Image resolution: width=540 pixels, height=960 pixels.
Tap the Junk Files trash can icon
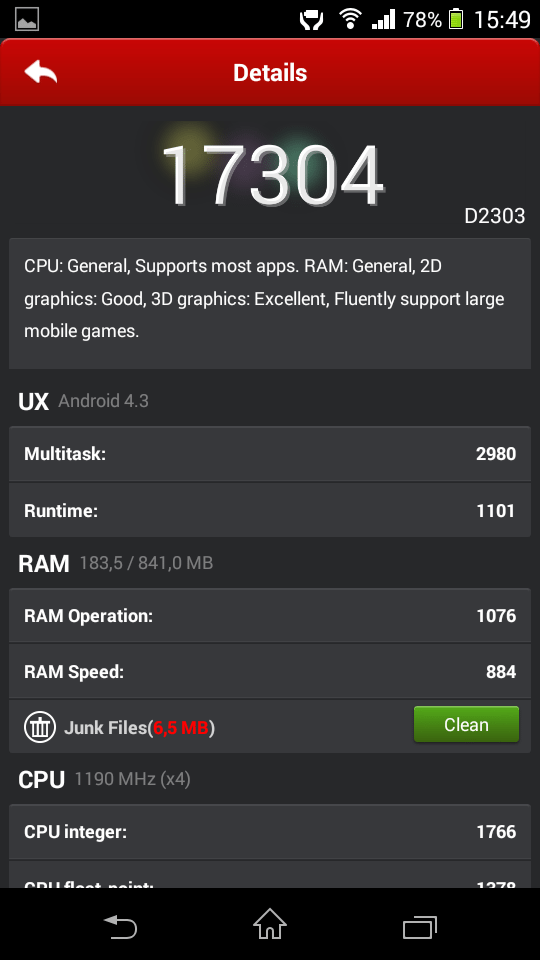[40, 727]
